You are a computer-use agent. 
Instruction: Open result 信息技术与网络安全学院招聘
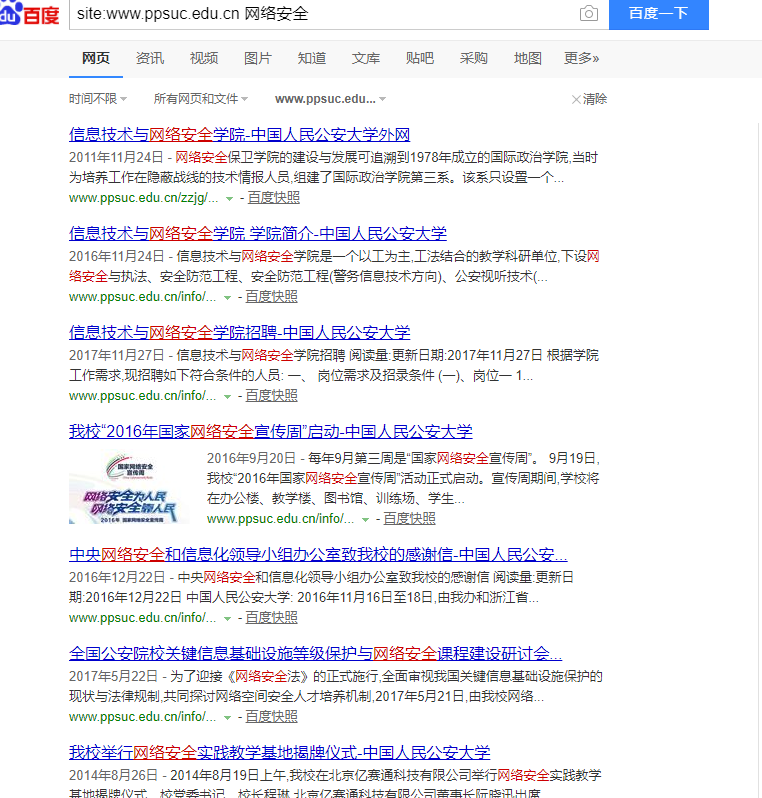[239, 332]
